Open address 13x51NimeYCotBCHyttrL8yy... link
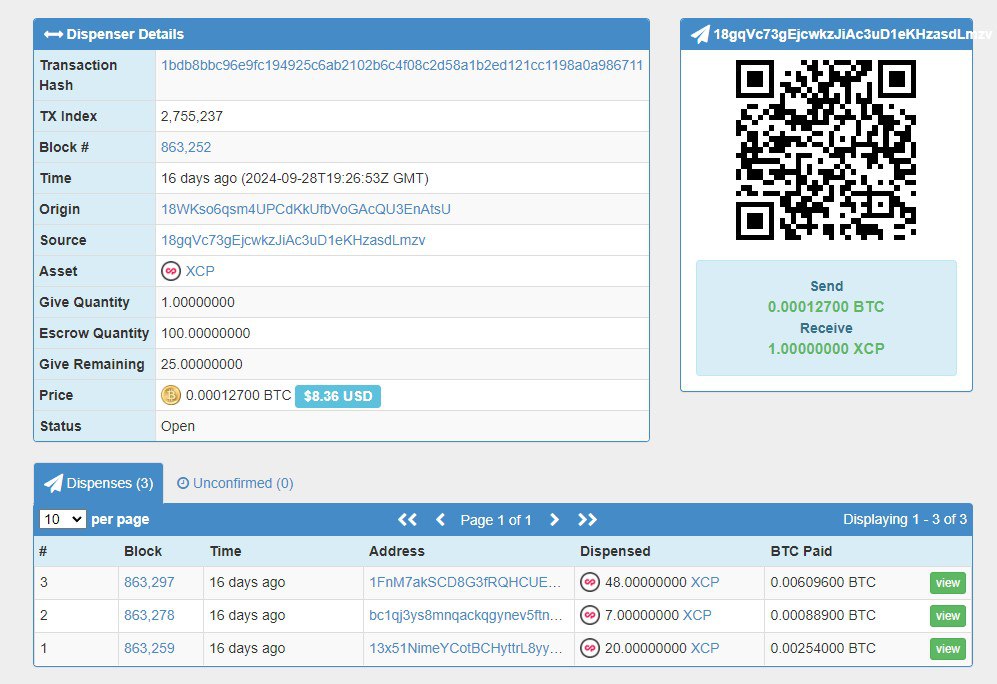This screenshot has width=997, height=684. point(465,648)
